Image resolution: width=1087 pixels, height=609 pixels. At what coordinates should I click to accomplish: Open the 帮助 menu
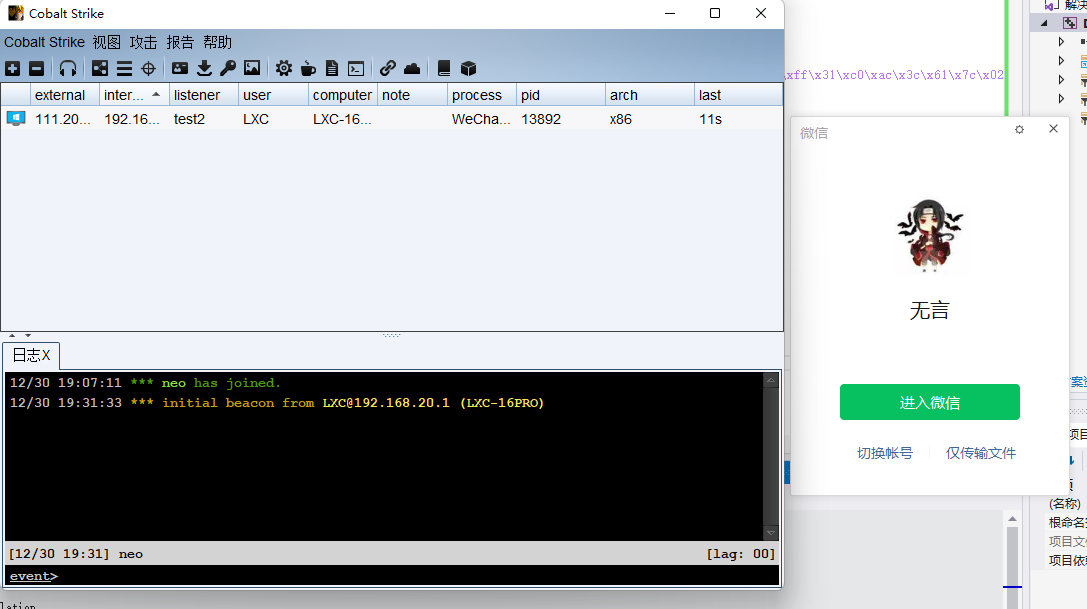[218, 42]
